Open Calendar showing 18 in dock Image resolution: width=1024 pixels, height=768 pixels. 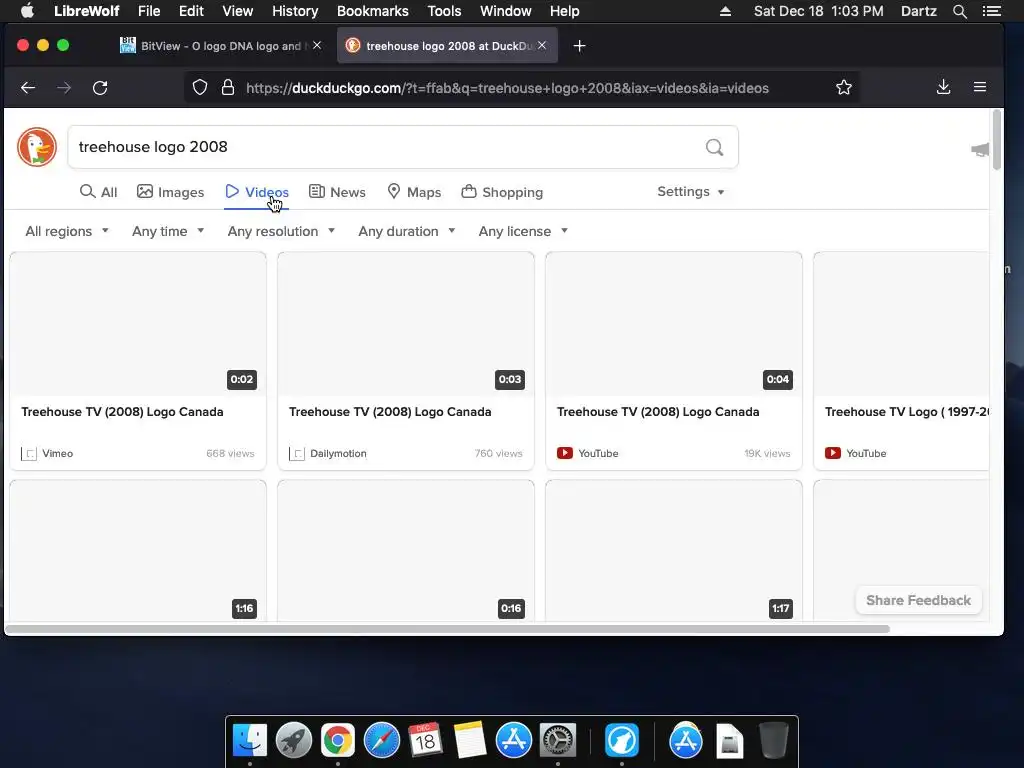425,741
